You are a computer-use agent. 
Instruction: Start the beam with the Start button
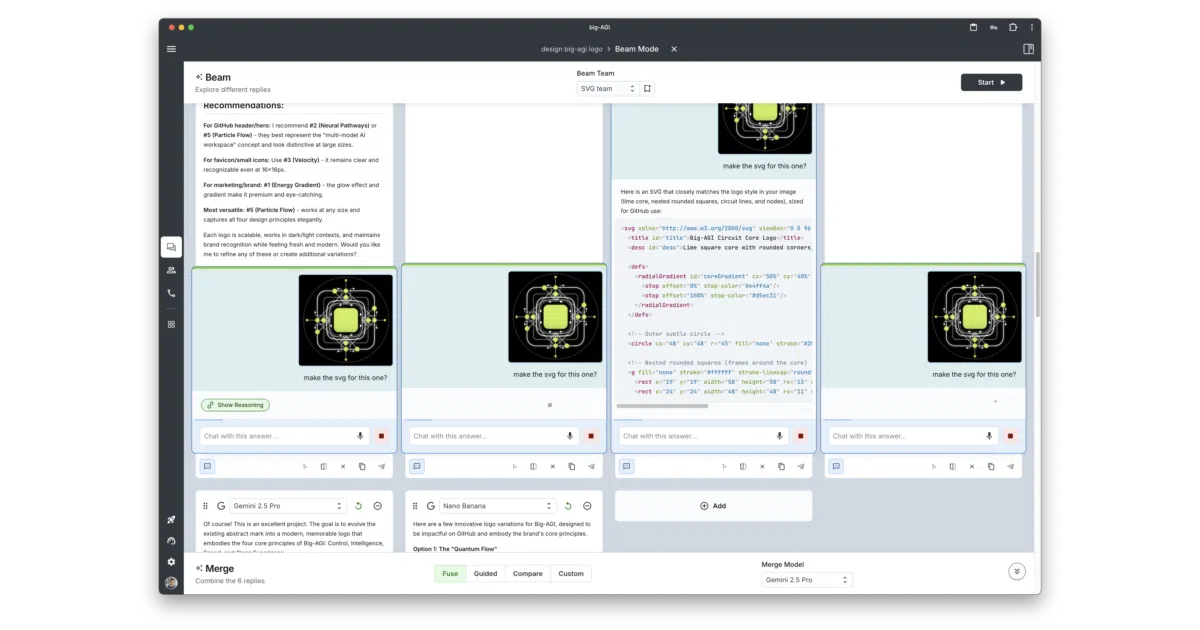(991, 82)
